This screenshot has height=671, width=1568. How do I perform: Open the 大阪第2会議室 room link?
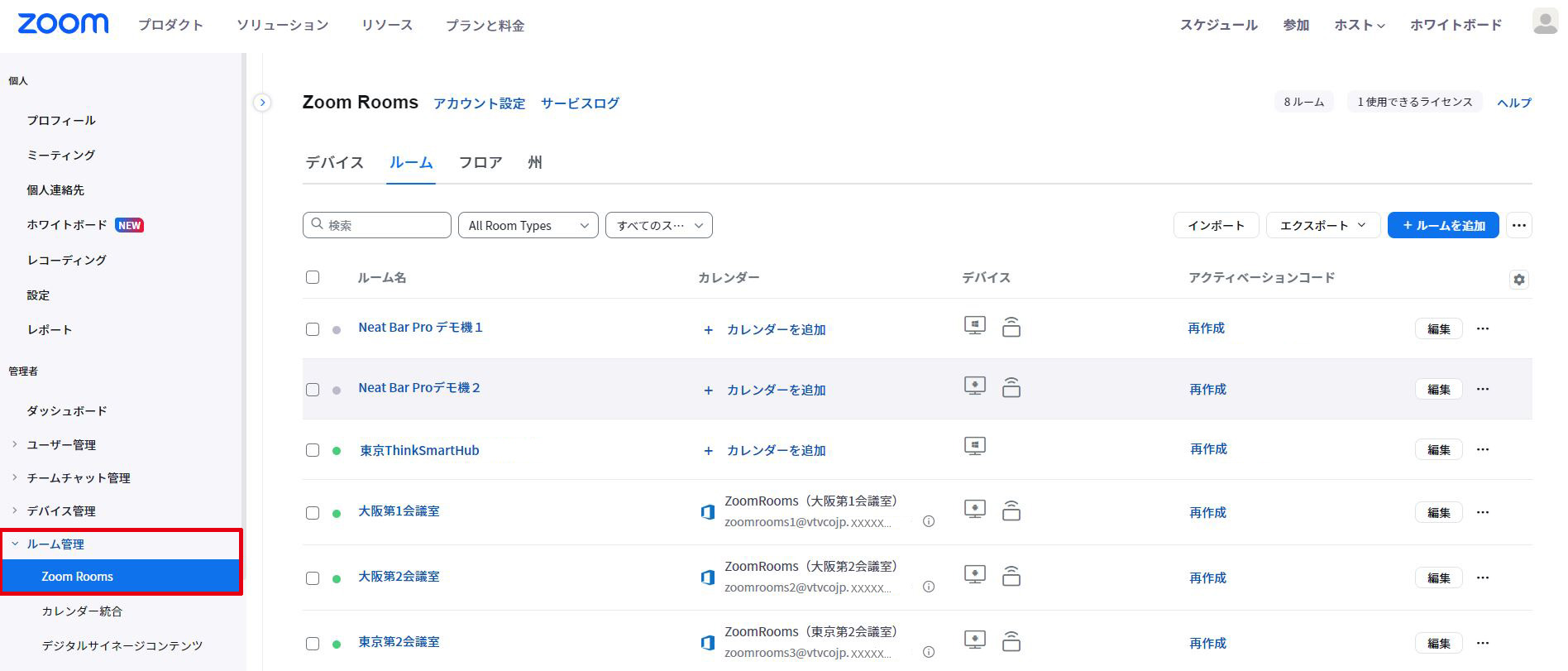[399, 577]
